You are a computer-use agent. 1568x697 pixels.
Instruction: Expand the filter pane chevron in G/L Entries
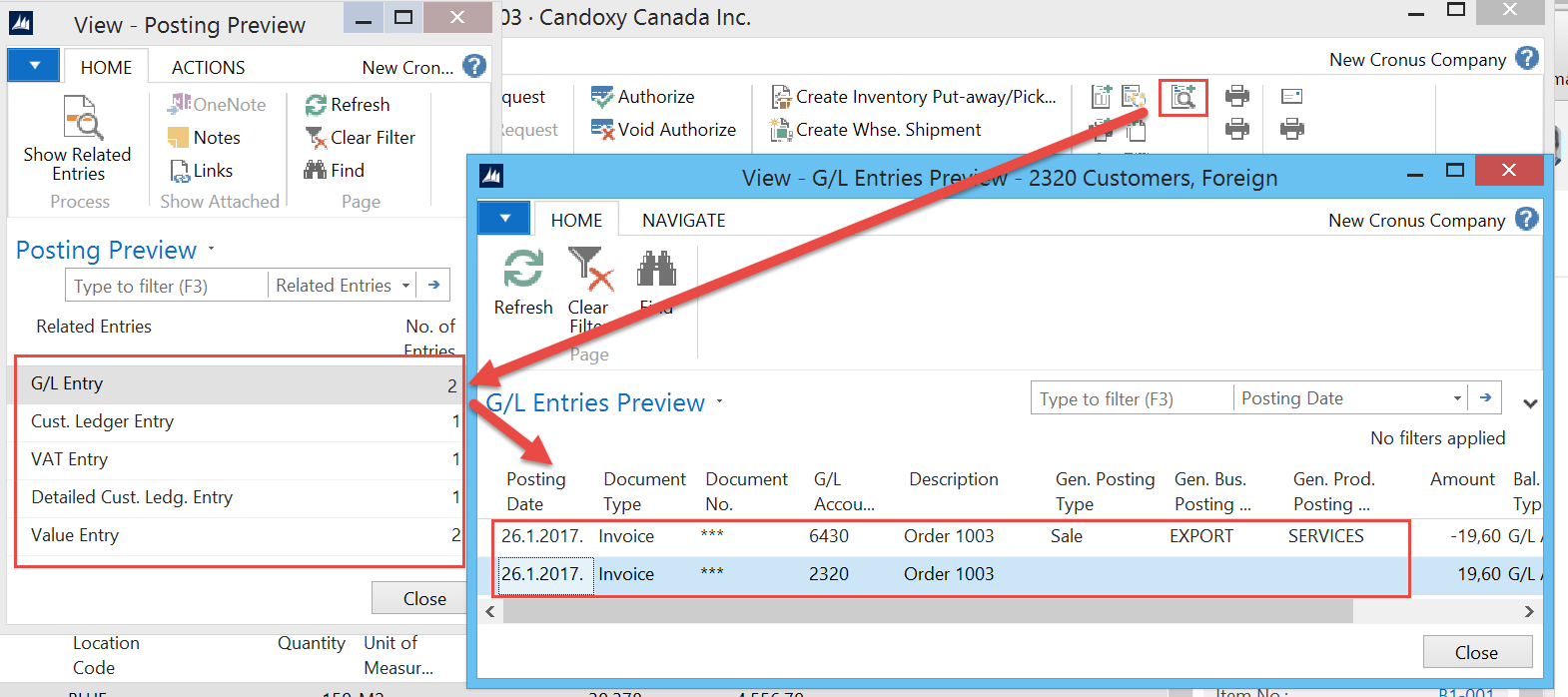(x=1529, y=404)
